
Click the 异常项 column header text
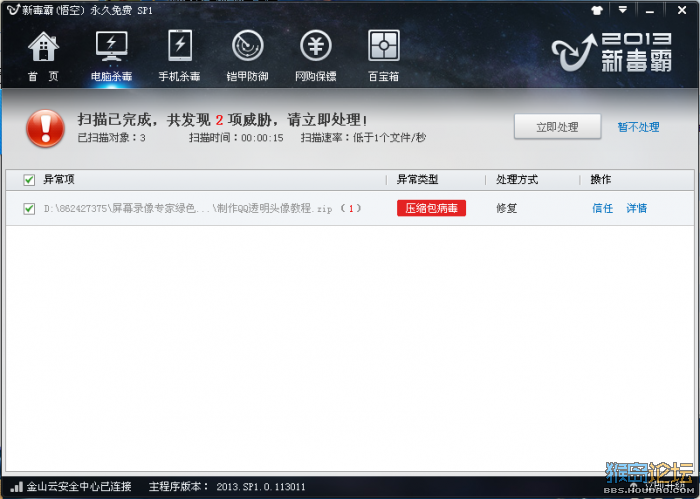(58, 179)
